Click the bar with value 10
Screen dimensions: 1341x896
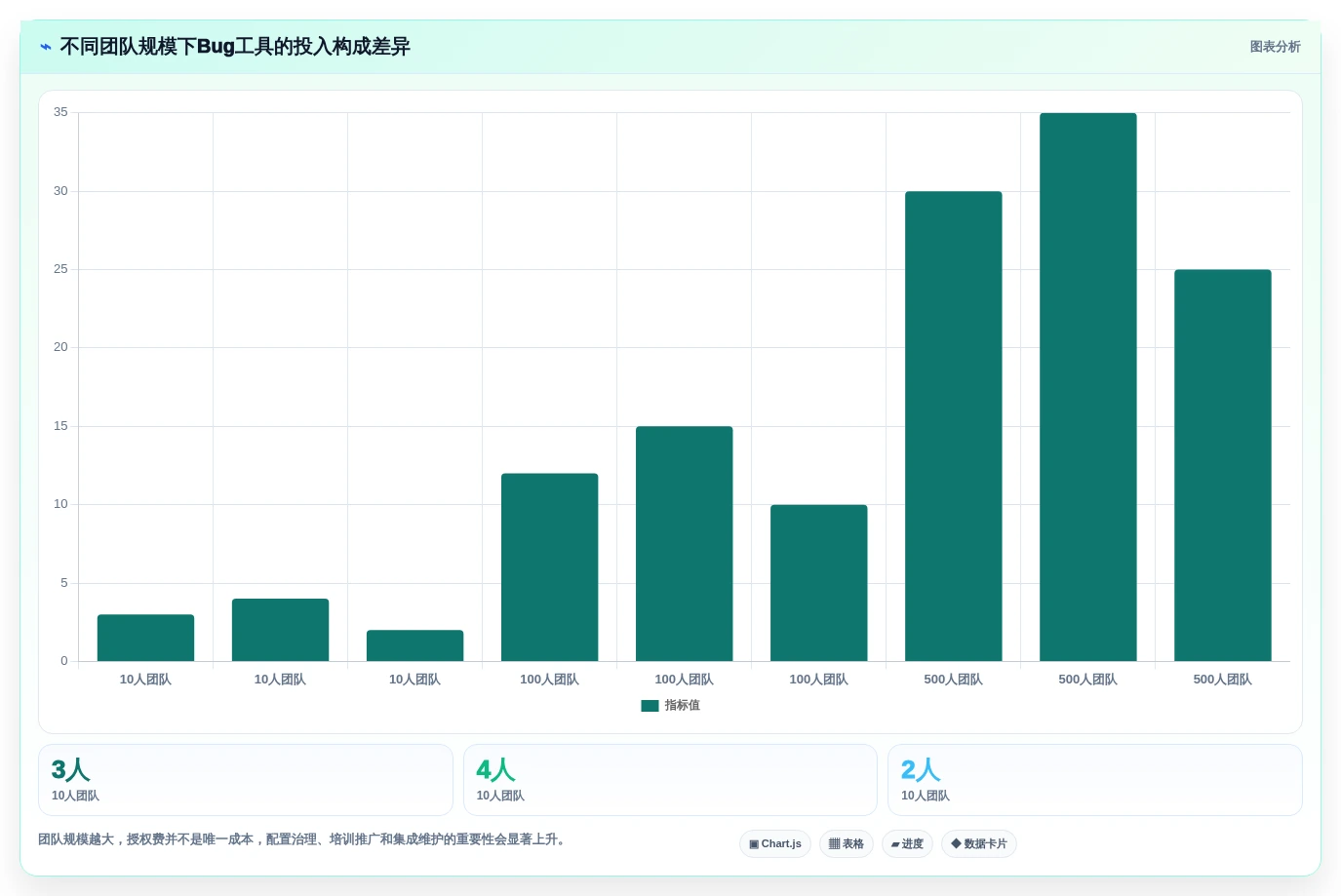pyautogui.click(x=819, y=583)
